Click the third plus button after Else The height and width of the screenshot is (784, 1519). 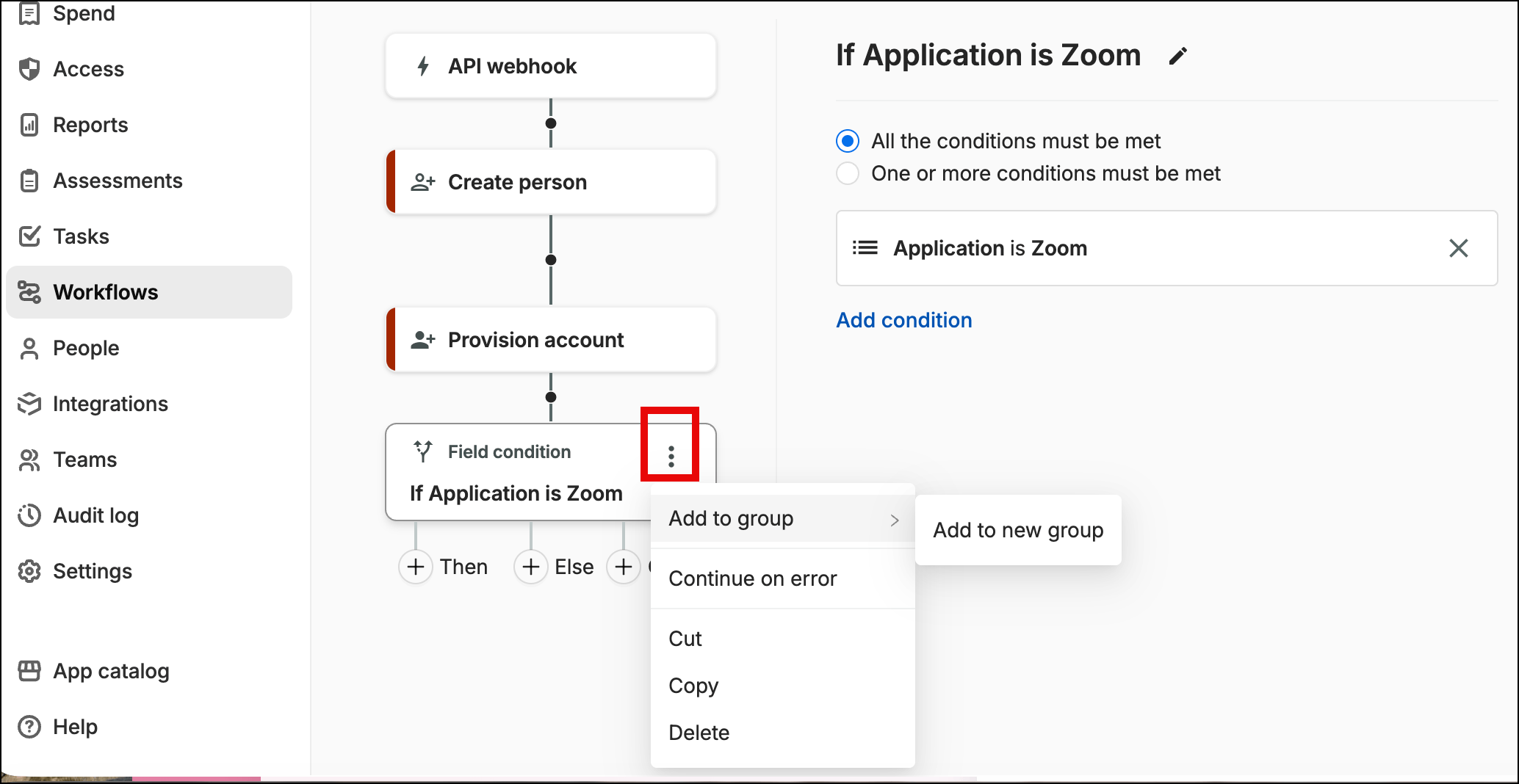point(624,567)
